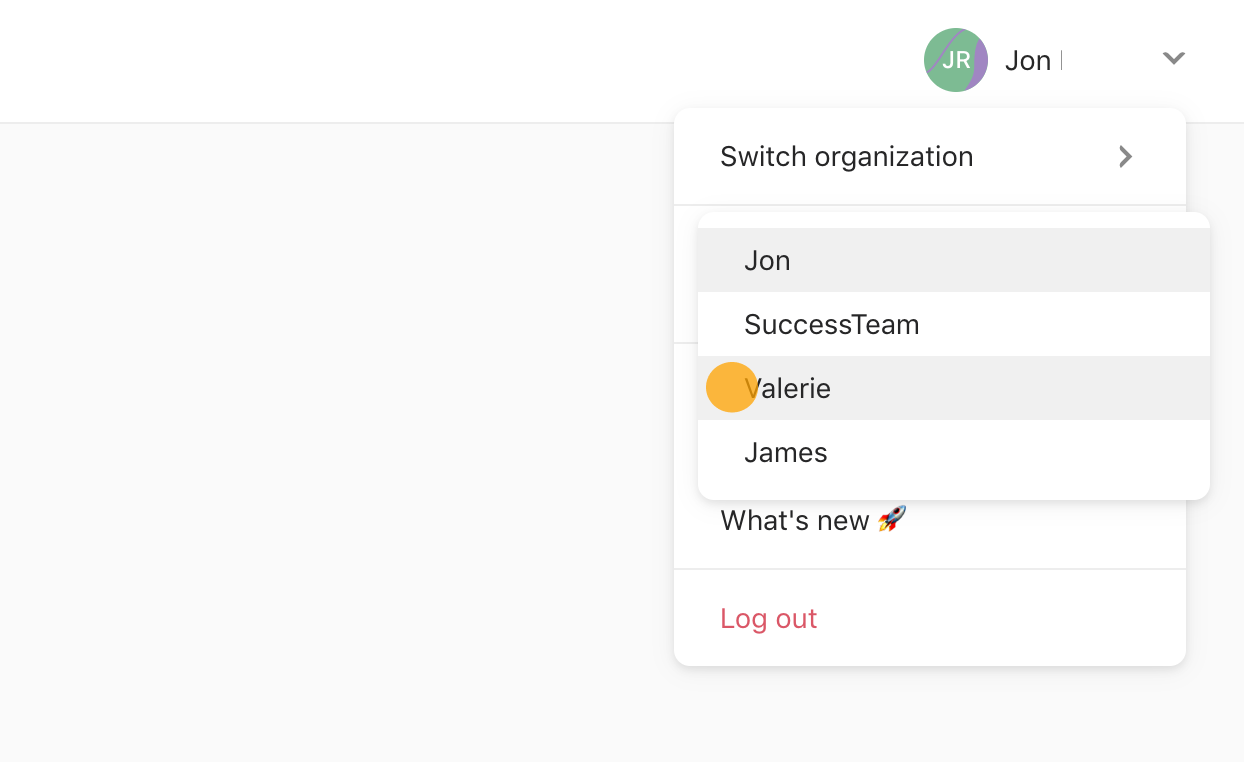The width and height of the screenshot is (1244, 762).
Task: Click the right arrow next to Switch organization
Action: click(x=1126, y=156)
